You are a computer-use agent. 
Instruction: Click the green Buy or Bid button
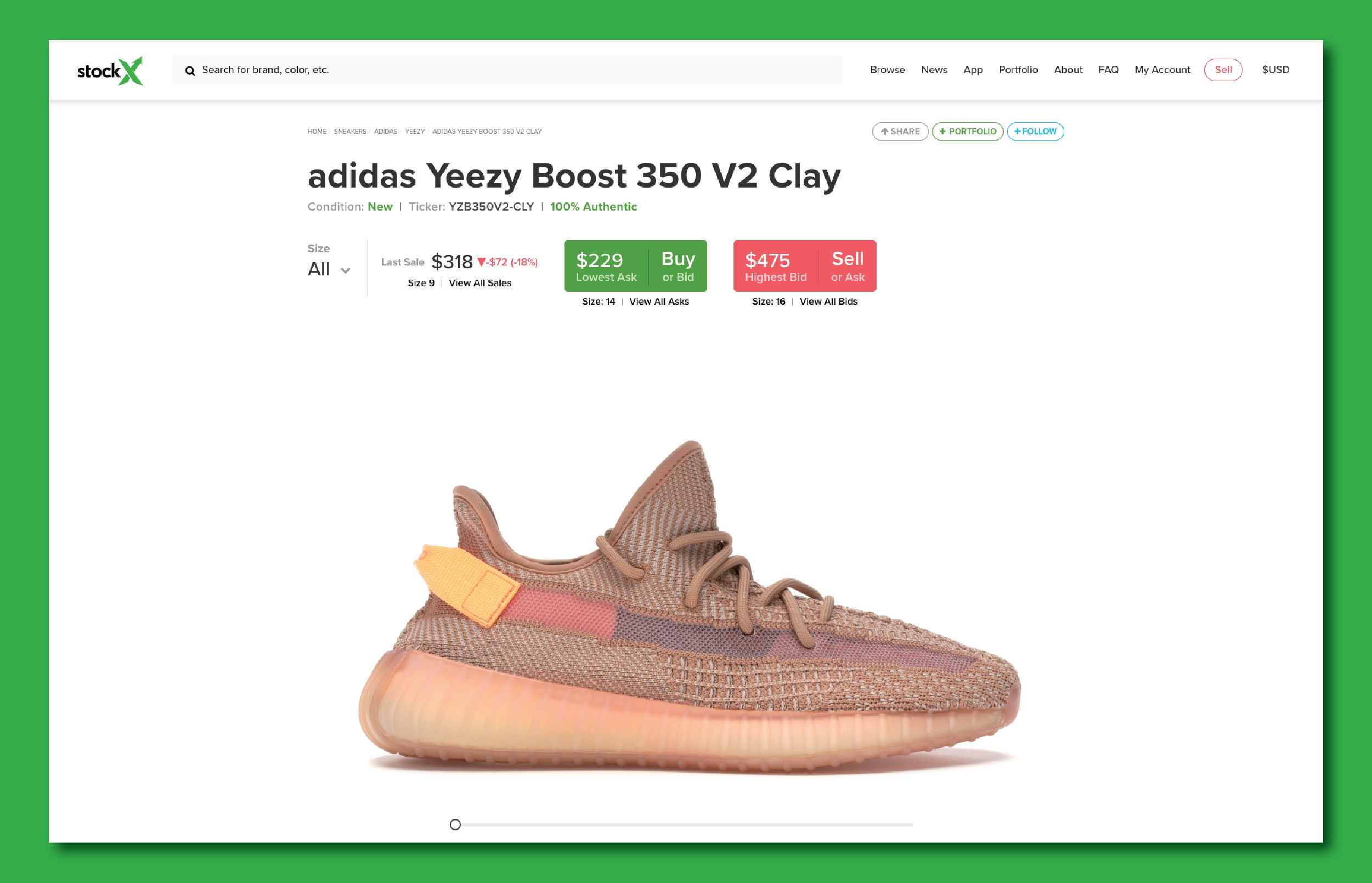635,265
